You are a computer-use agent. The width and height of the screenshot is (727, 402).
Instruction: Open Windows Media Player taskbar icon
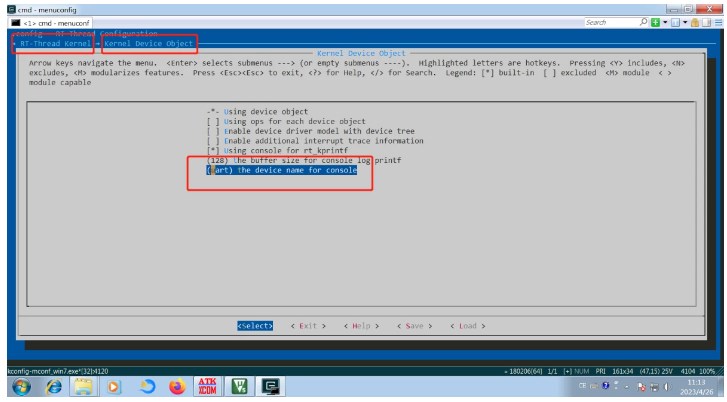(x=114, y=387)
